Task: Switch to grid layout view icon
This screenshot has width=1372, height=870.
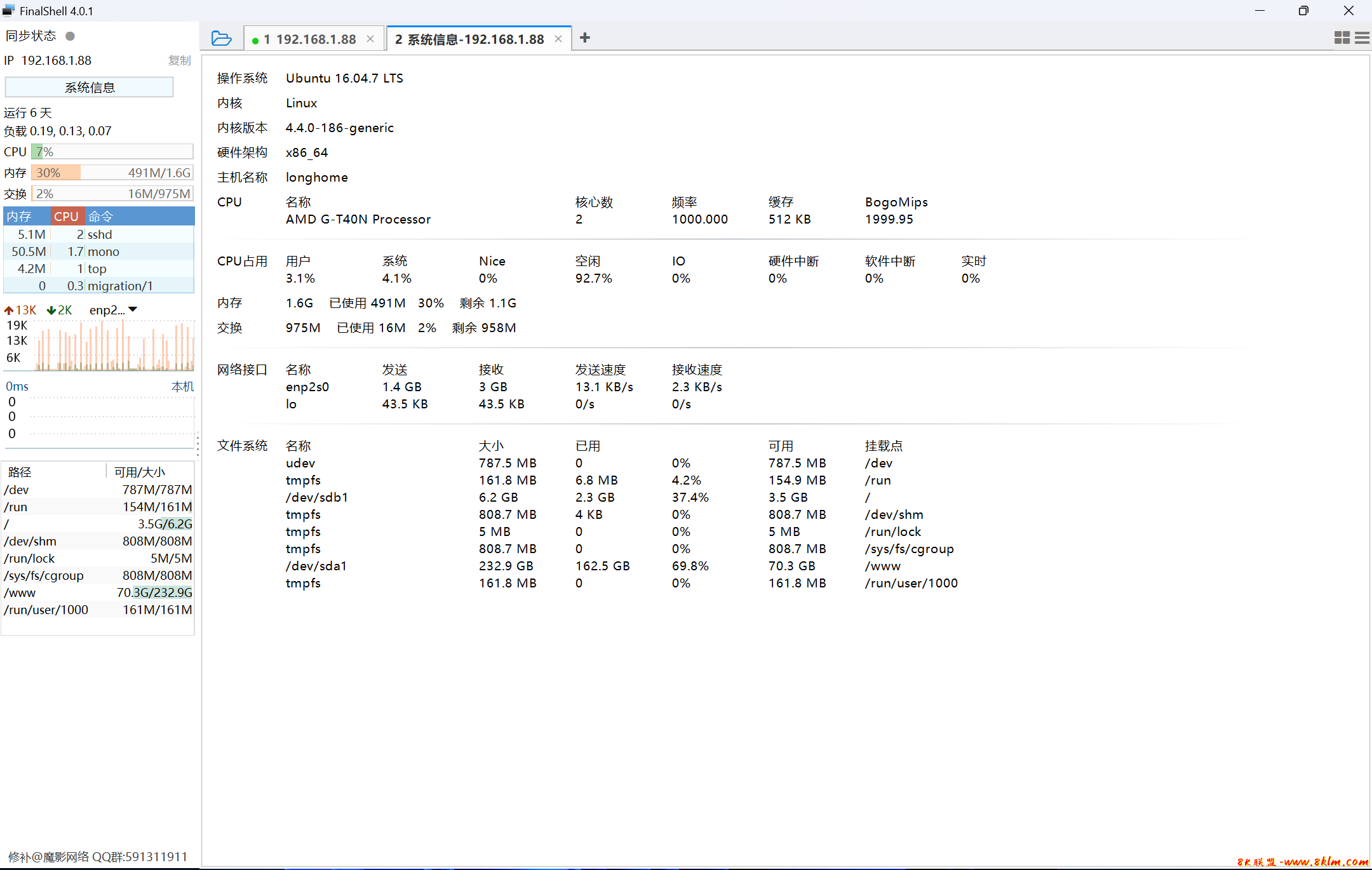Action: pyautogui.click(x=1342, y=38)
